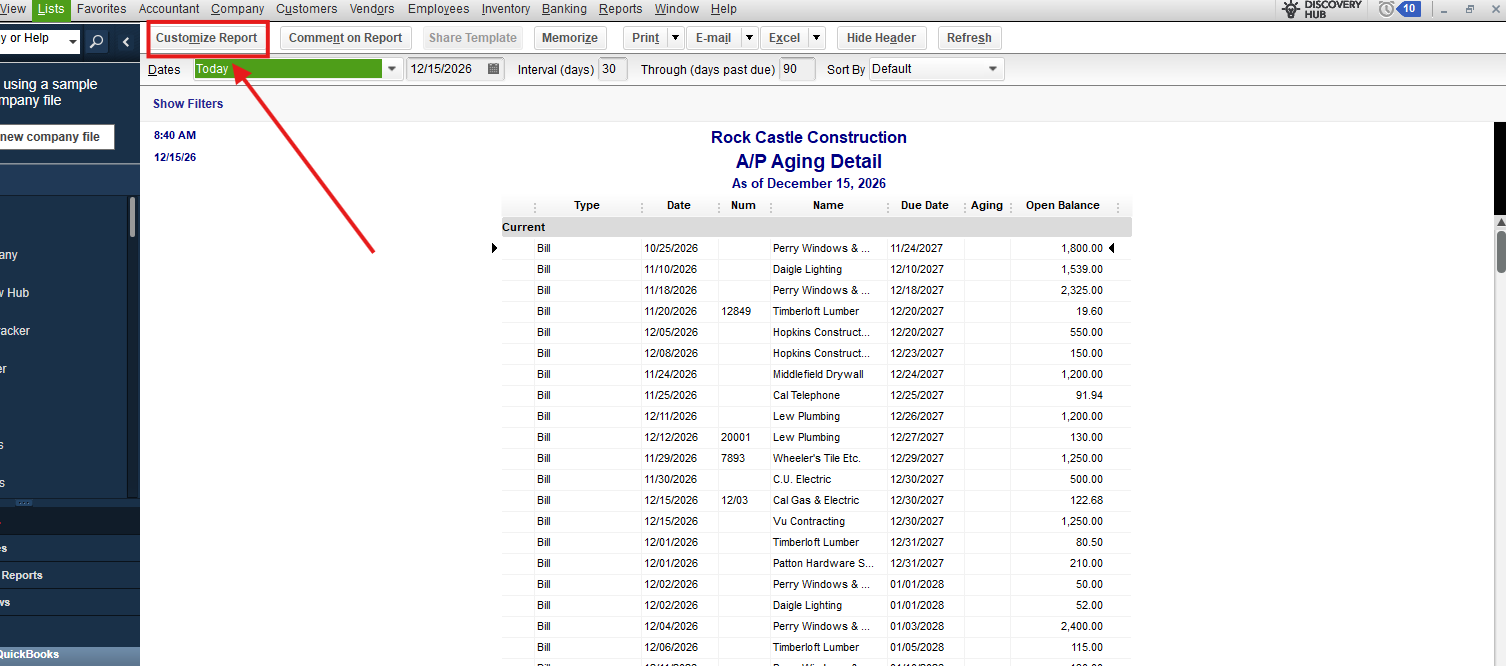Click the new company file button
The width and height of the screenshot is (1506, 666).
tap(55, 137)
